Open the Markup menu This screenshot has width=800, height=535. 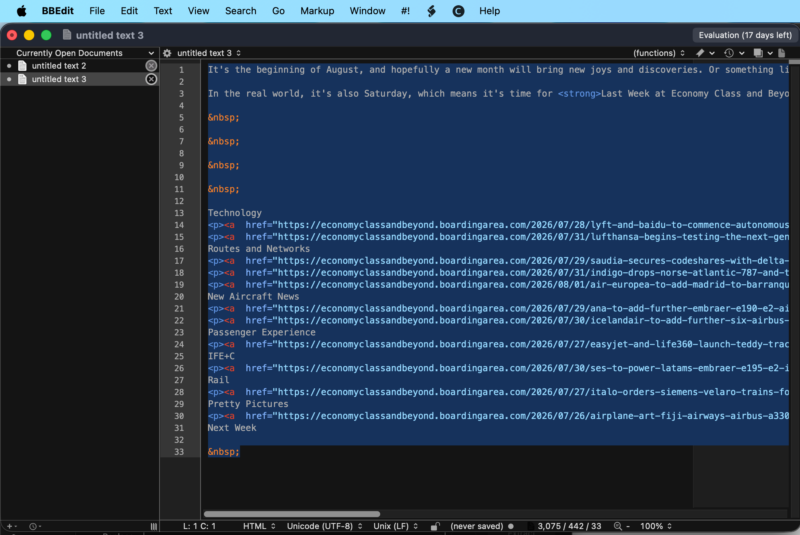317,11
